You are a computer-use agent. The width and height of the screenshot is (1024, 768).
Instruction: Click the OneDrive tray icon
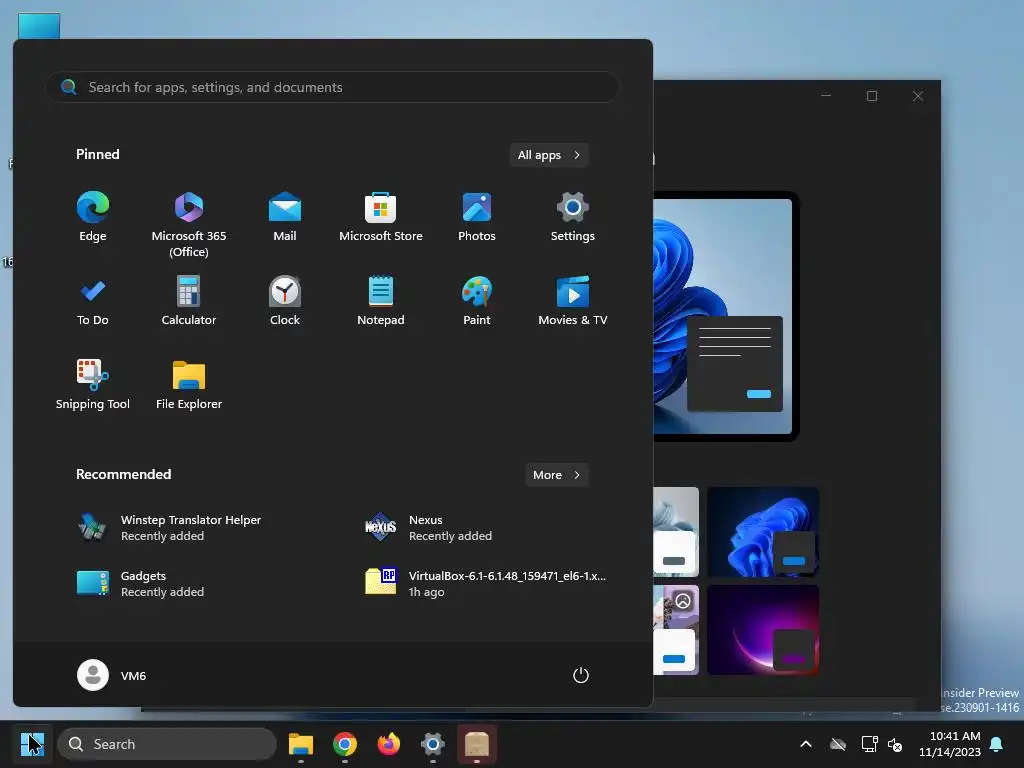(838, 744)
